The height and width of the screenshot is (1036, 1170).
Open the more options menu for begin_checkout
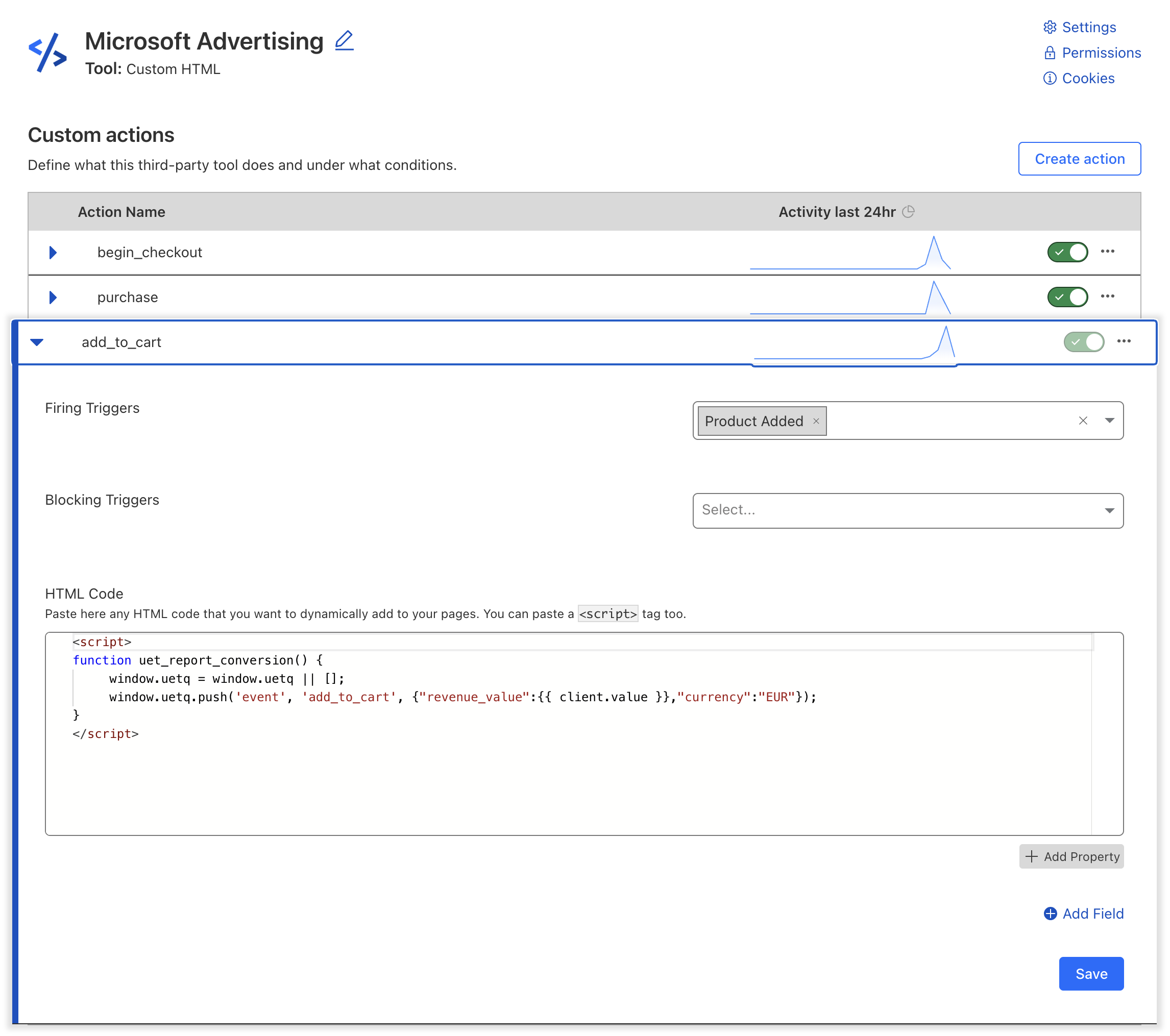[1108, 251]
